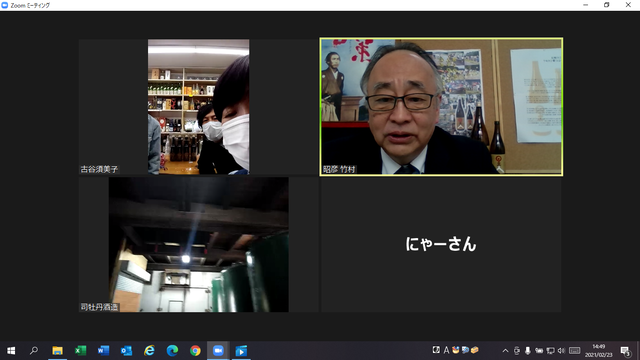640x360 pixels.
Task: Click the Windows Start button
Action: (11, 351)
